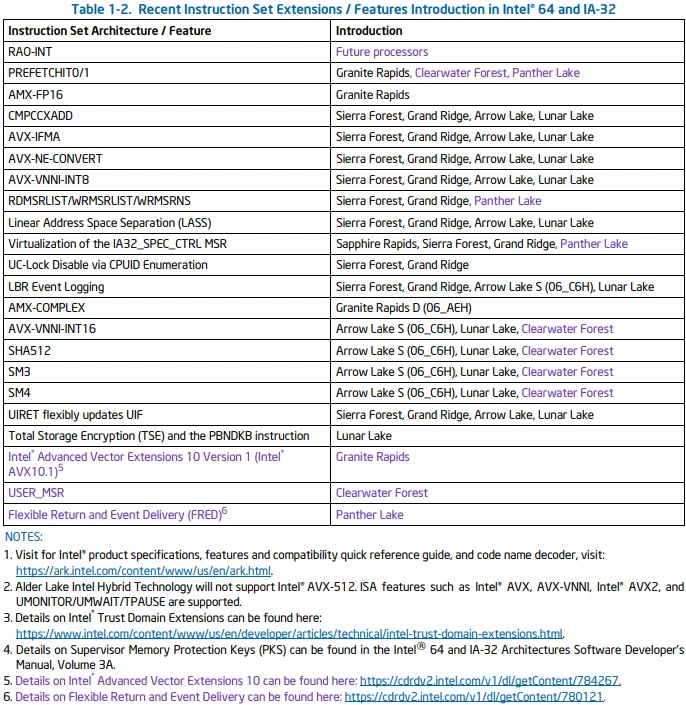686x705 pixels.
Task: Click the 'Instruction Set Architecture / Feature' header
Action: pos(110,31)
